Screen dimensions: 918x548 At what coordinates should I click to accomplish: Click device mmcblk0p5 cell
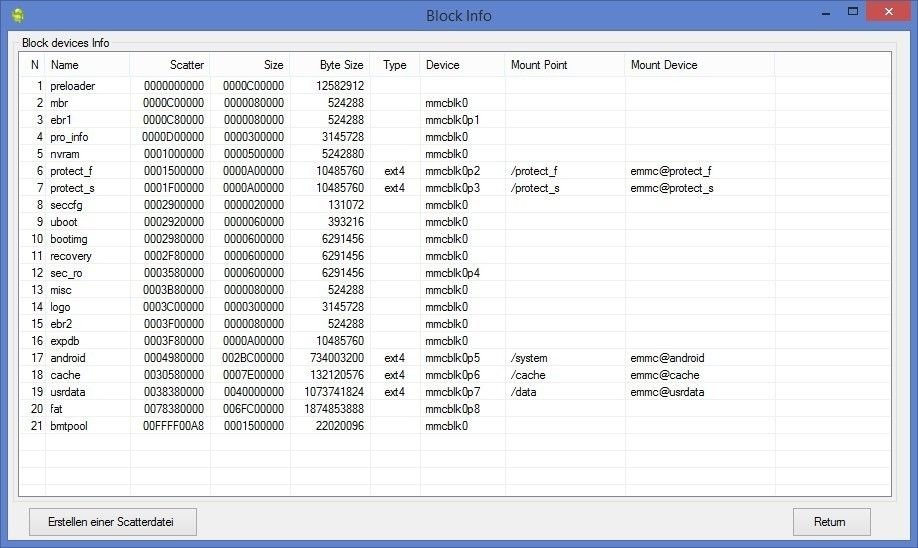(453, 358)
